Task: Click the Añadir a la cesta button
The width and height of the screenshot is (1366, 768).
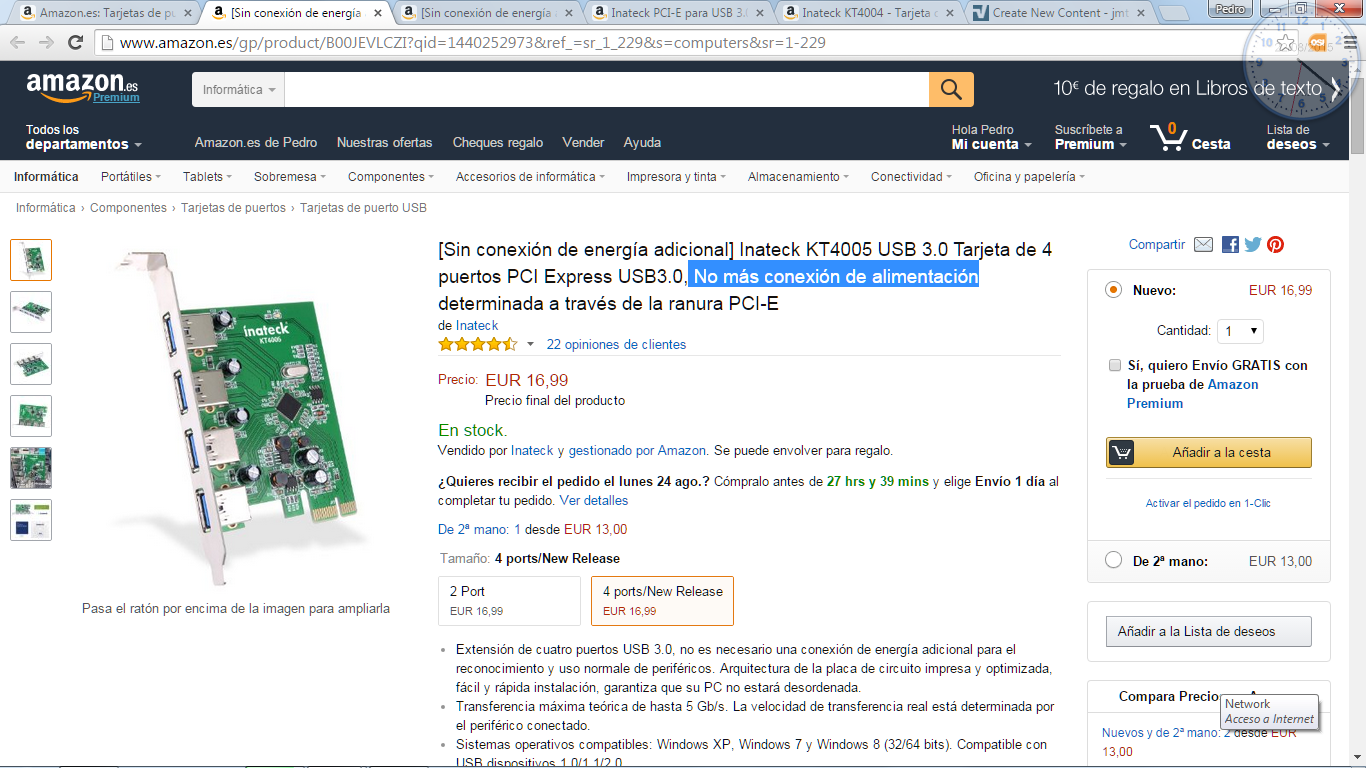Action: [x=1208, y=452]
